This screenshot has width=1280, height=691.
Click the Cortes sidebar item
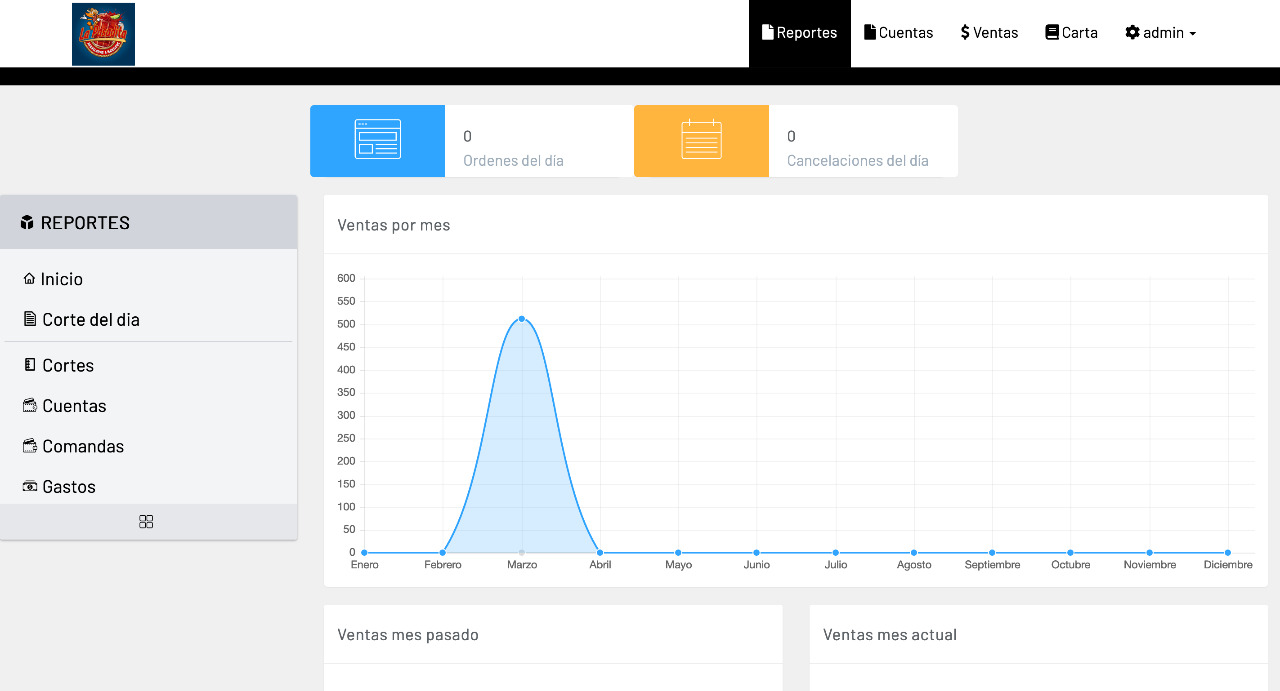[67, 366]
